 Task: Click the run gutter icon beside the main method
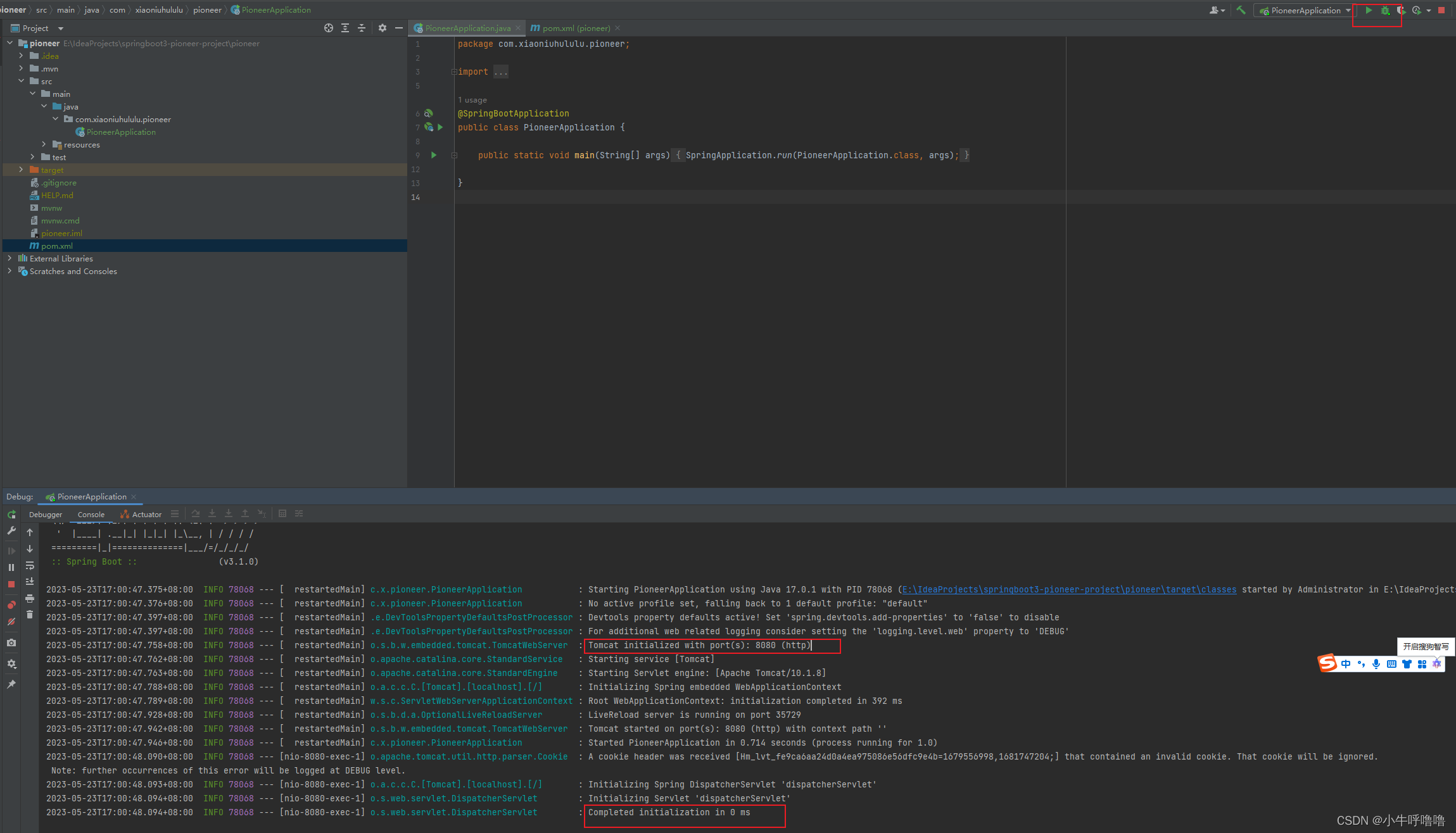(x=434, y=155)
